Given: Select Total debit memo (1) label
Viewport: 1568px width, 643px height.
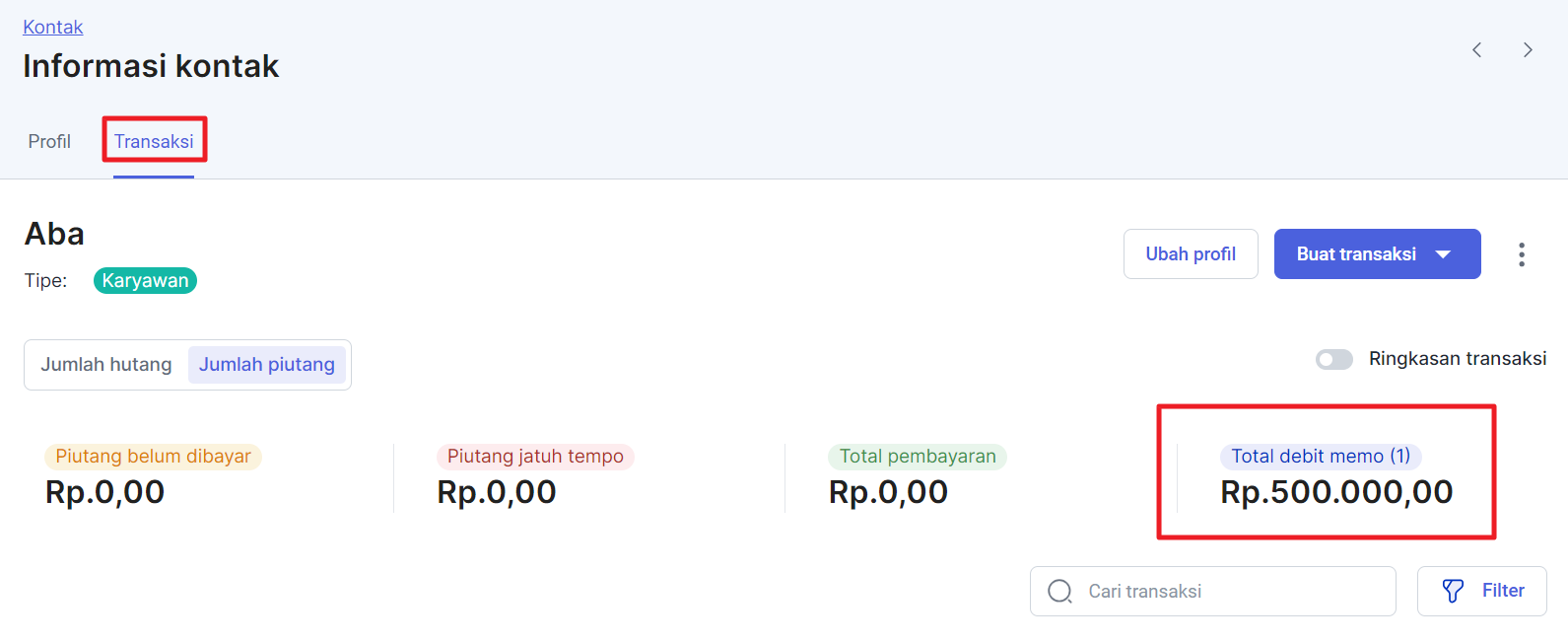Looking at the screenshot, I should pyautogui.click(x=1321, y=457).
